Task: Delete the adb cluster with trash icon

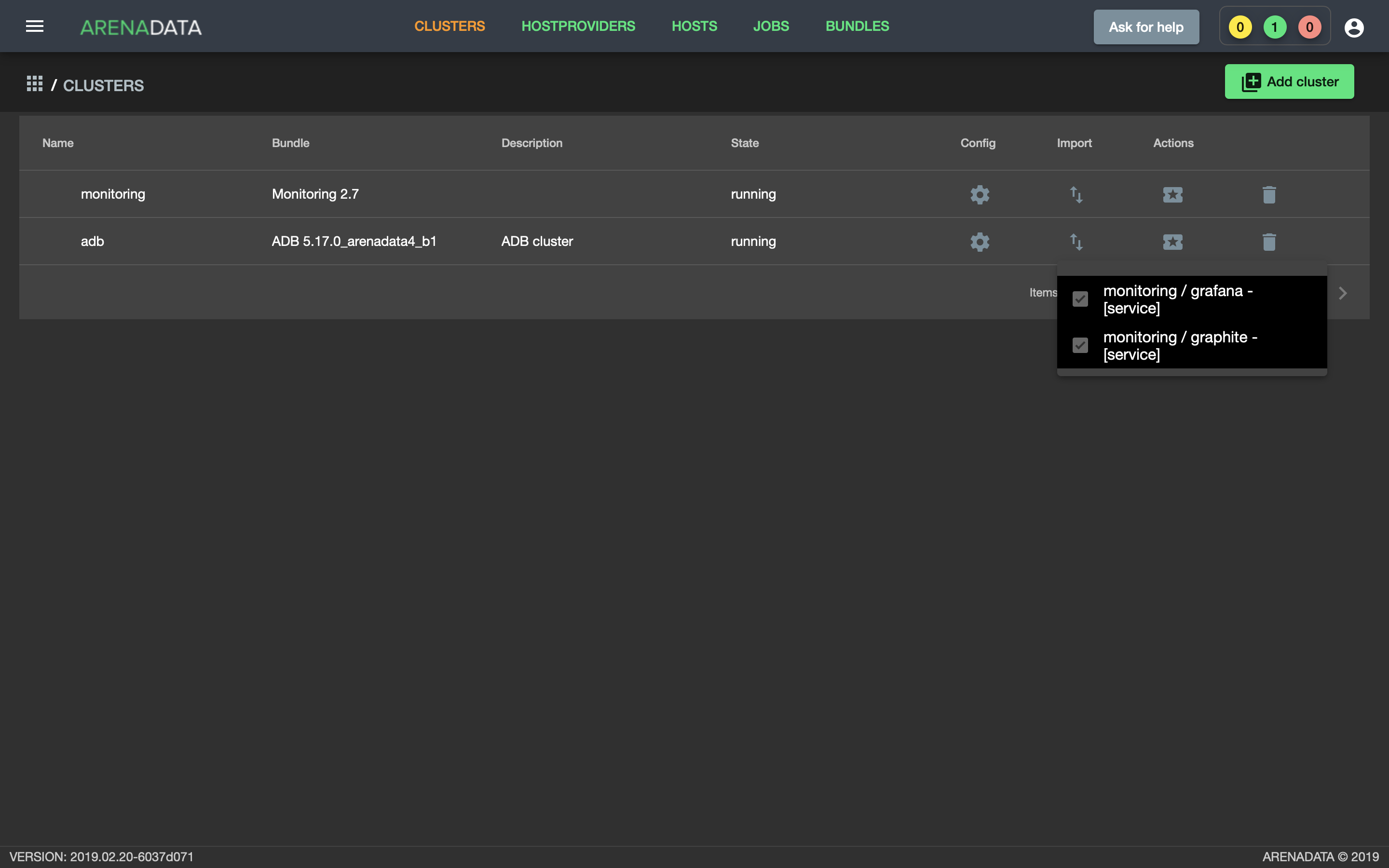Action: click(x=1269, y=242)
